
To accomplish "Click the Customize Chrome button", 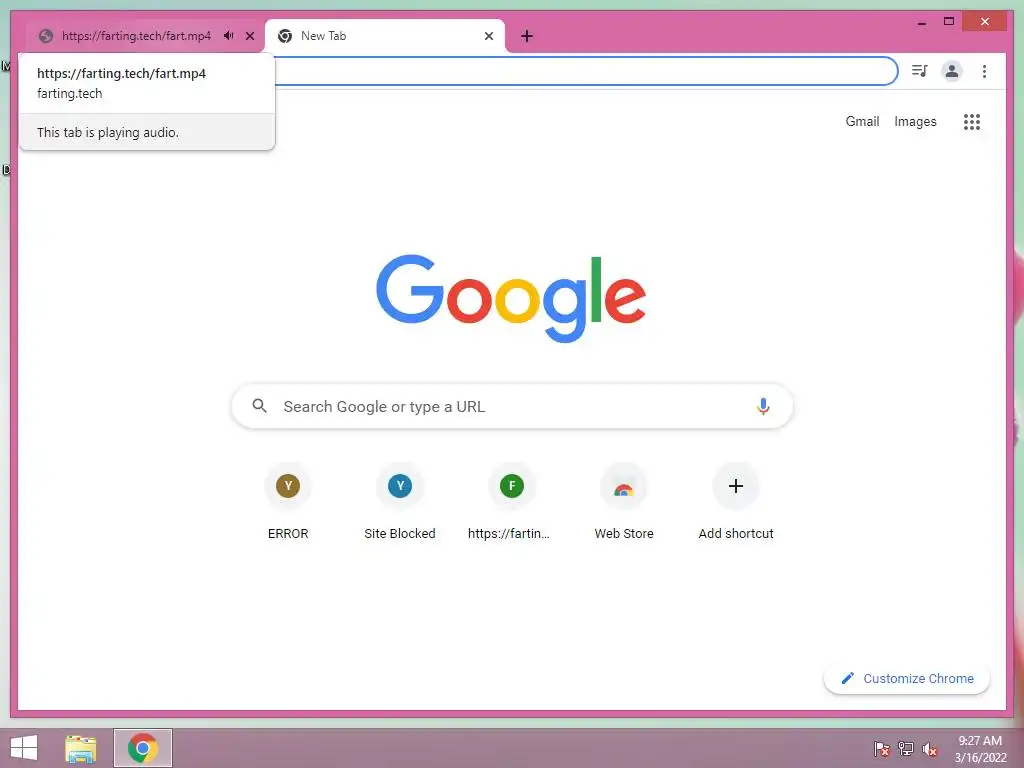I will [907, 679].
